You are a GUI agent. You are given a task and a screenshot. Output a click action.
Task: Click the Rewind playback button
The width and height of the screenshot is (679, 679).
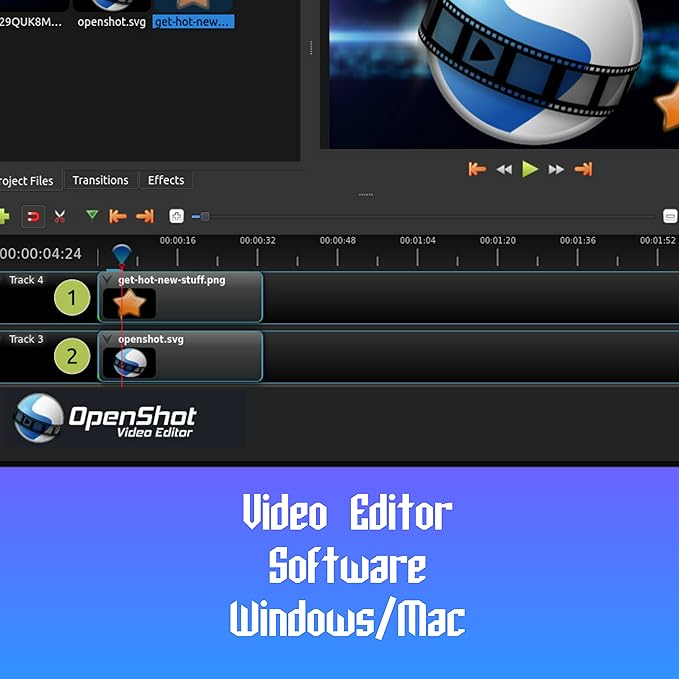[x=504, y=169]
